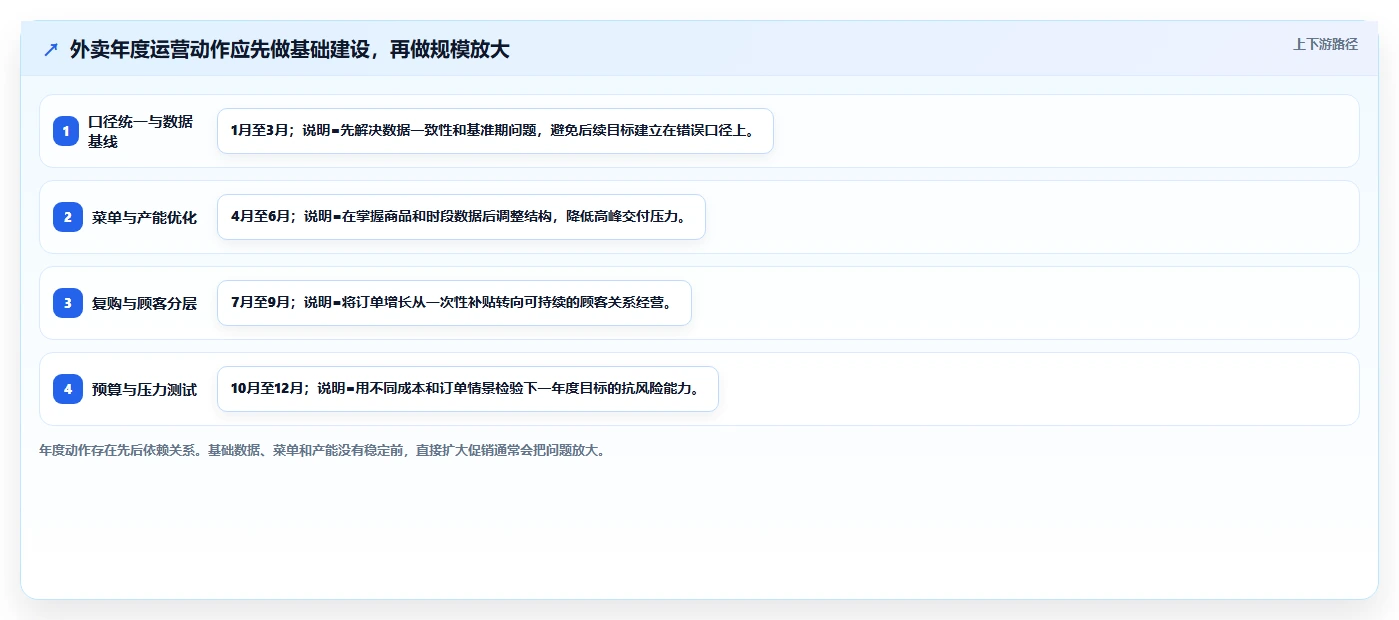Select step number 4 badge

click(68, 389)
